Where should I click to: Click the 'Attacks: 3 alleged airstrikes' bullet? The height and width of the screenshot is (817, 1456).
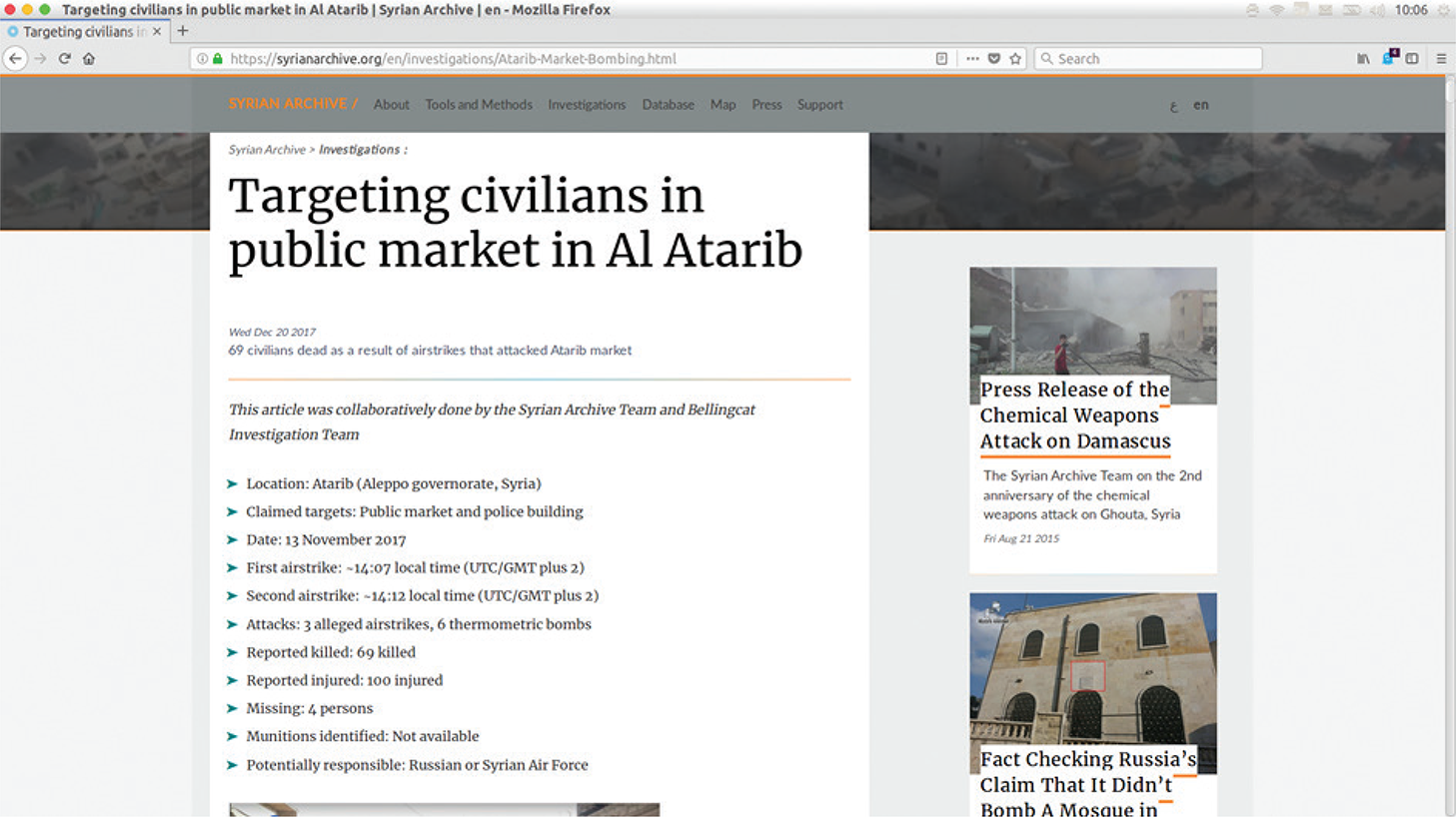tap(419, 624)
